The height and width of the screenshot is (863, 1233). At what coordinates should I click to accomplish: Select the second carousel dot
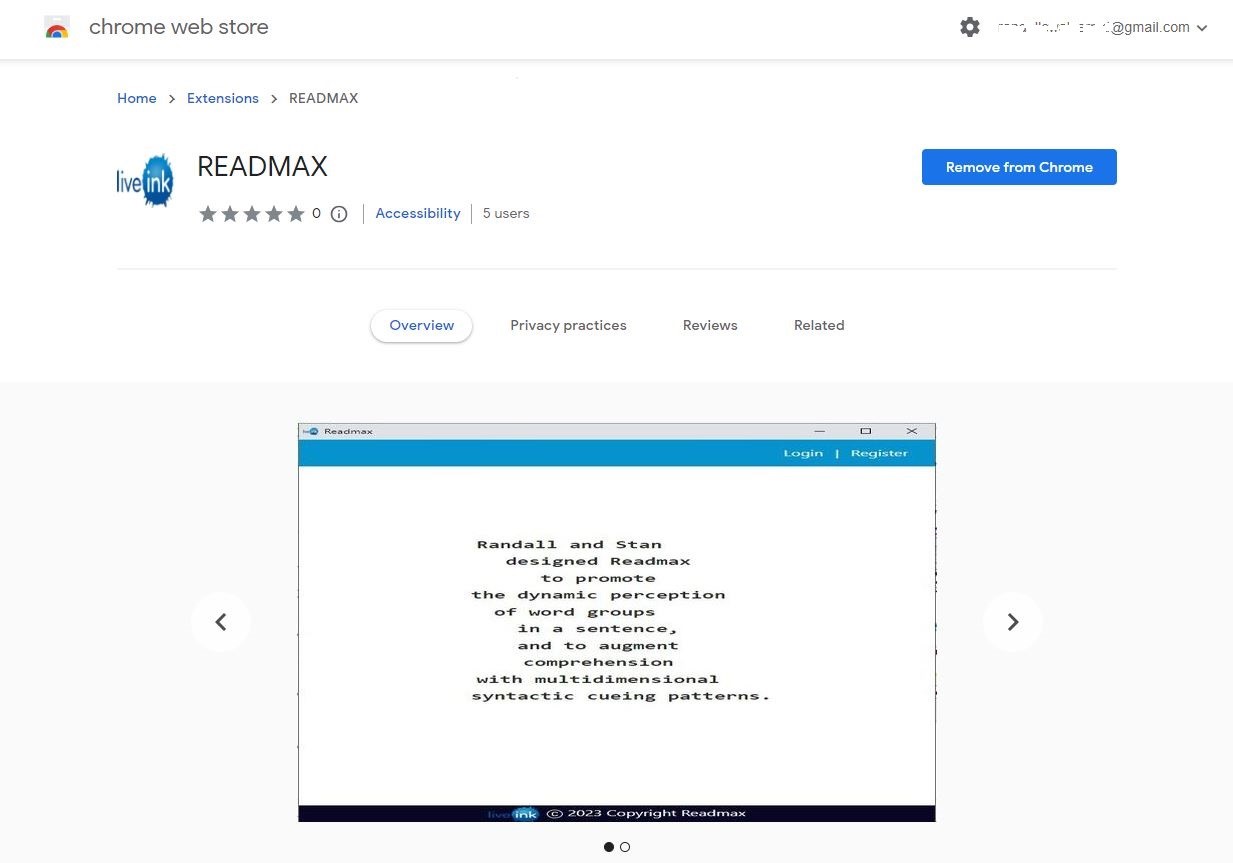(625, 847)
